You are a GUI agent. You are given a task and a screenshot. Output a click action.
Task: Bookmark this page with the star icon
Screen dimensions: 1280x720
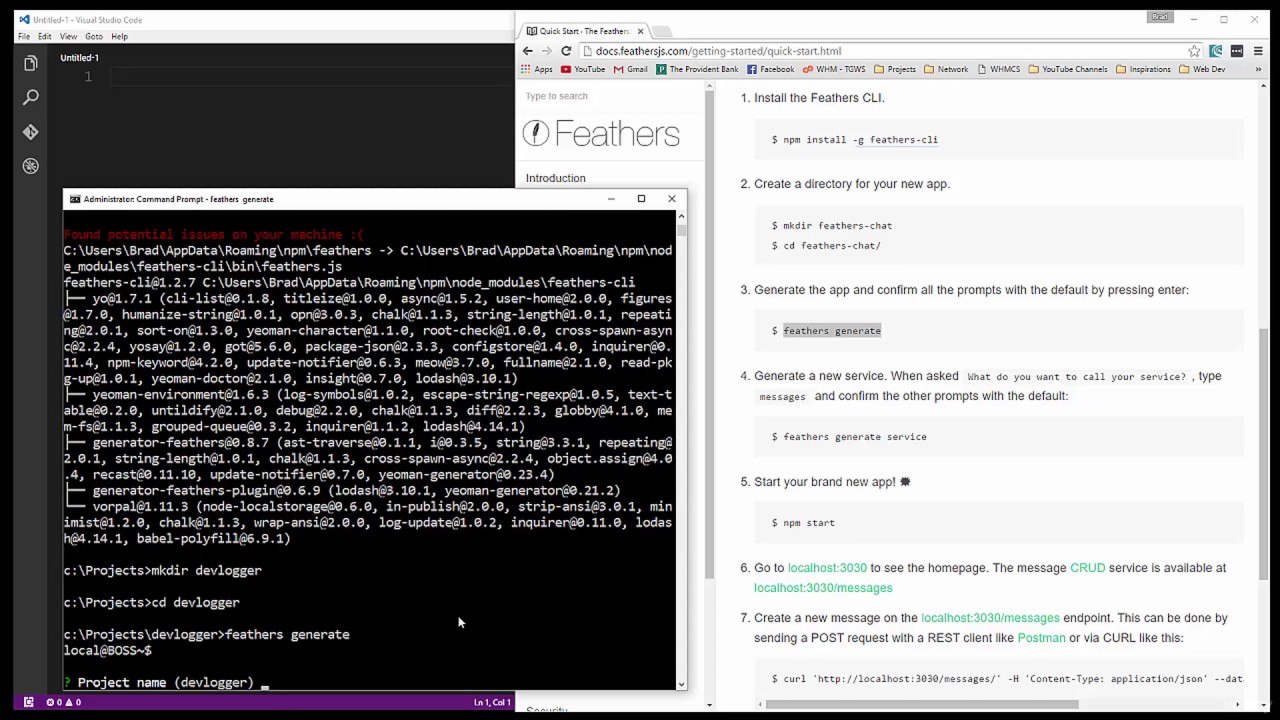[1194, 51]
